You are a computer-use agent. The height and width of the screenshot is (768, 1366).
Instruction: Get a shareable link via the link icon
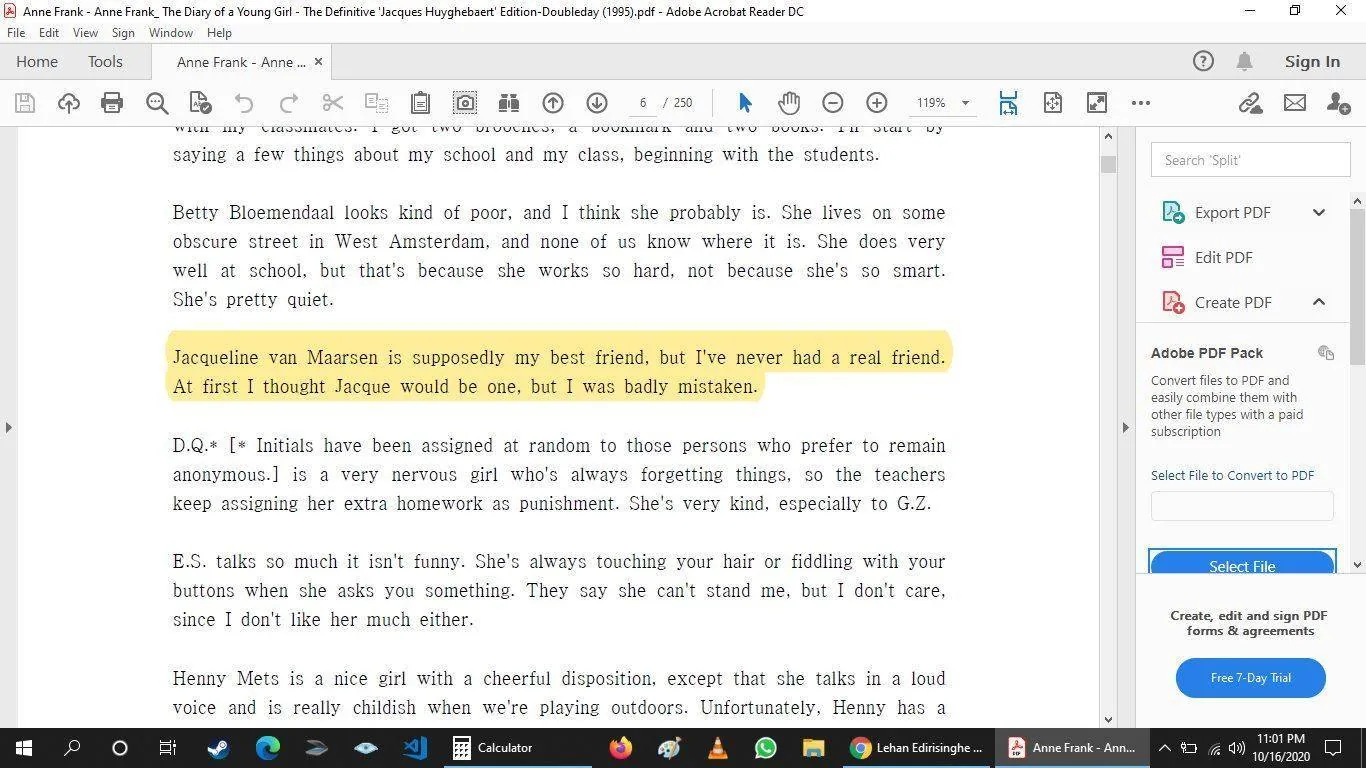(x=1249, y=102)
